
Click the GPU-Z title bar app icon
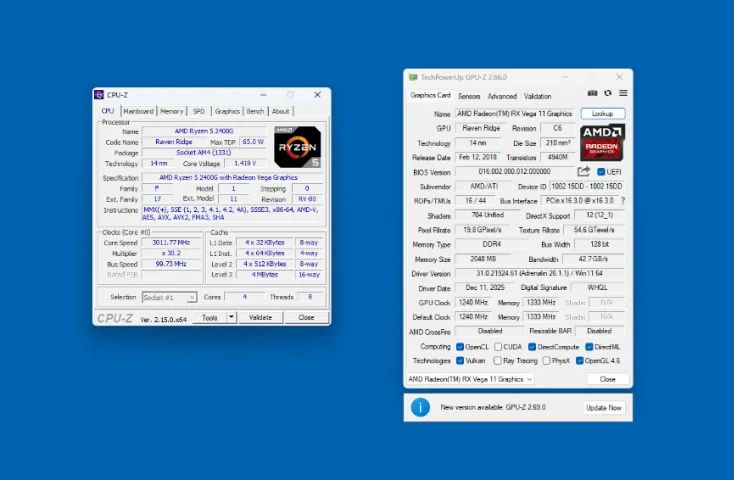pyautogui.click(x=413, y=77)
